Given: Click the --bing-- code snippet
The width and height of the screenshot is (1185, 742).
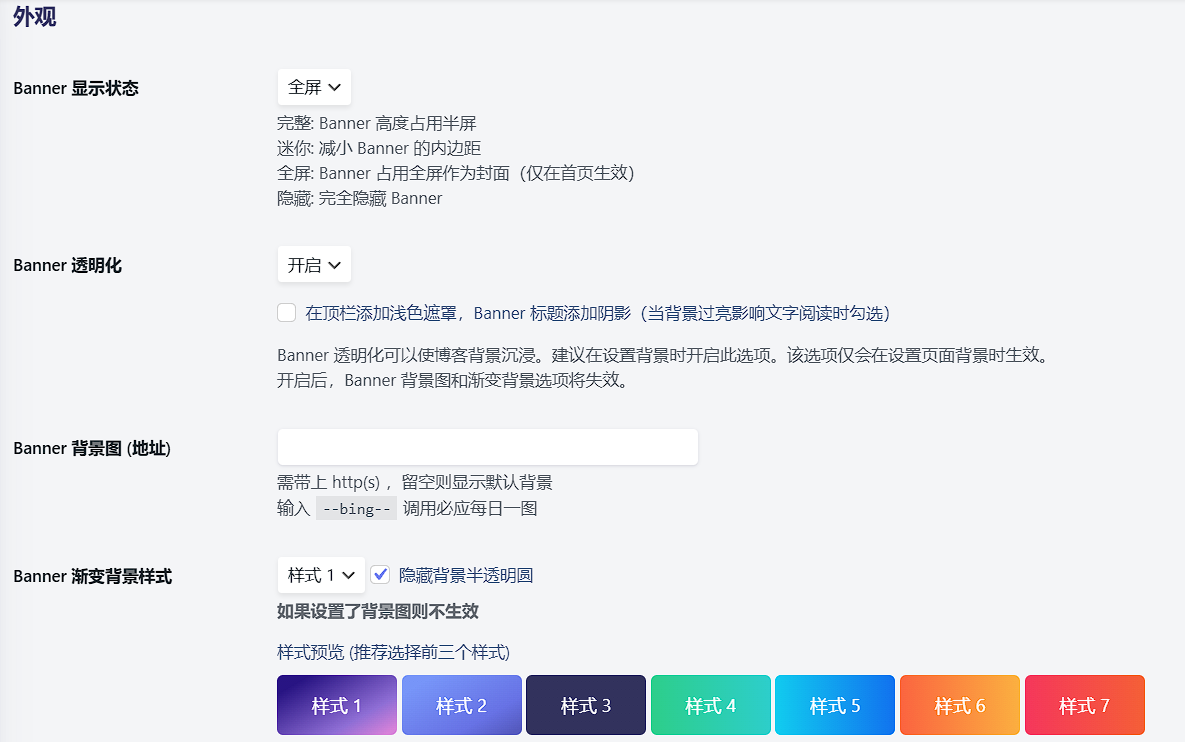Looking at the screenshot, I should (x=357, y=509).
